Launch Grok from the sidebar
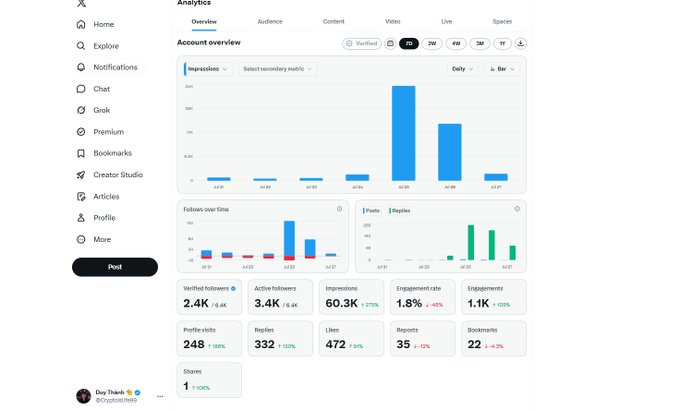This screenshot has height=410, width=680. 93,110
